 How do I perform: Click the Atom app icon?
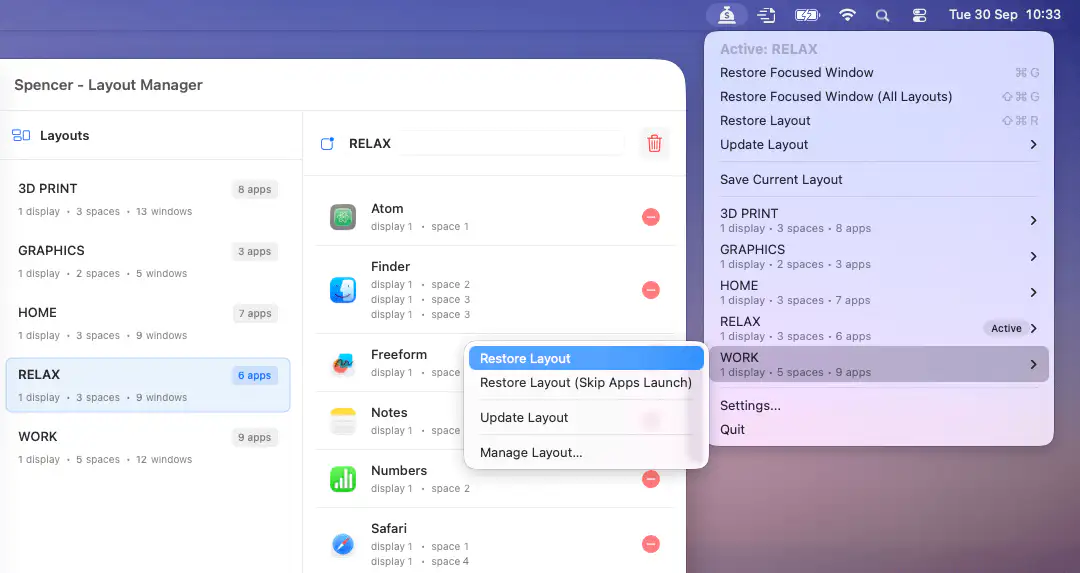tap(343, 217)
